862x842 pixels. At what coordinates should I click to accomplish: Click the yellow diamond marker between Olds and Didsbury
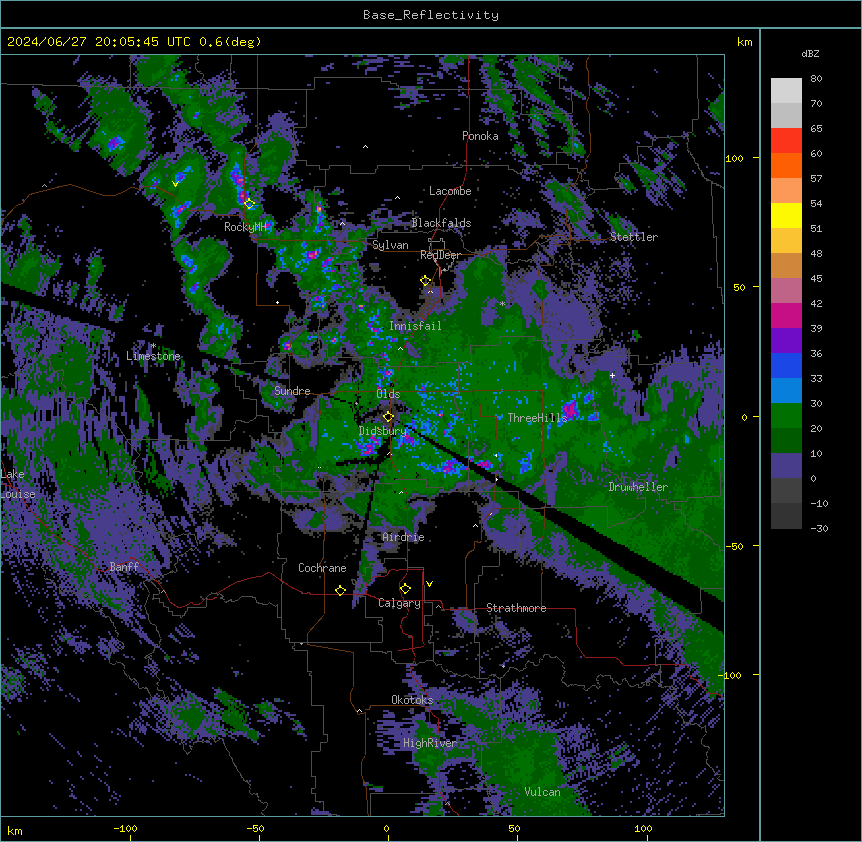[388, 416]
